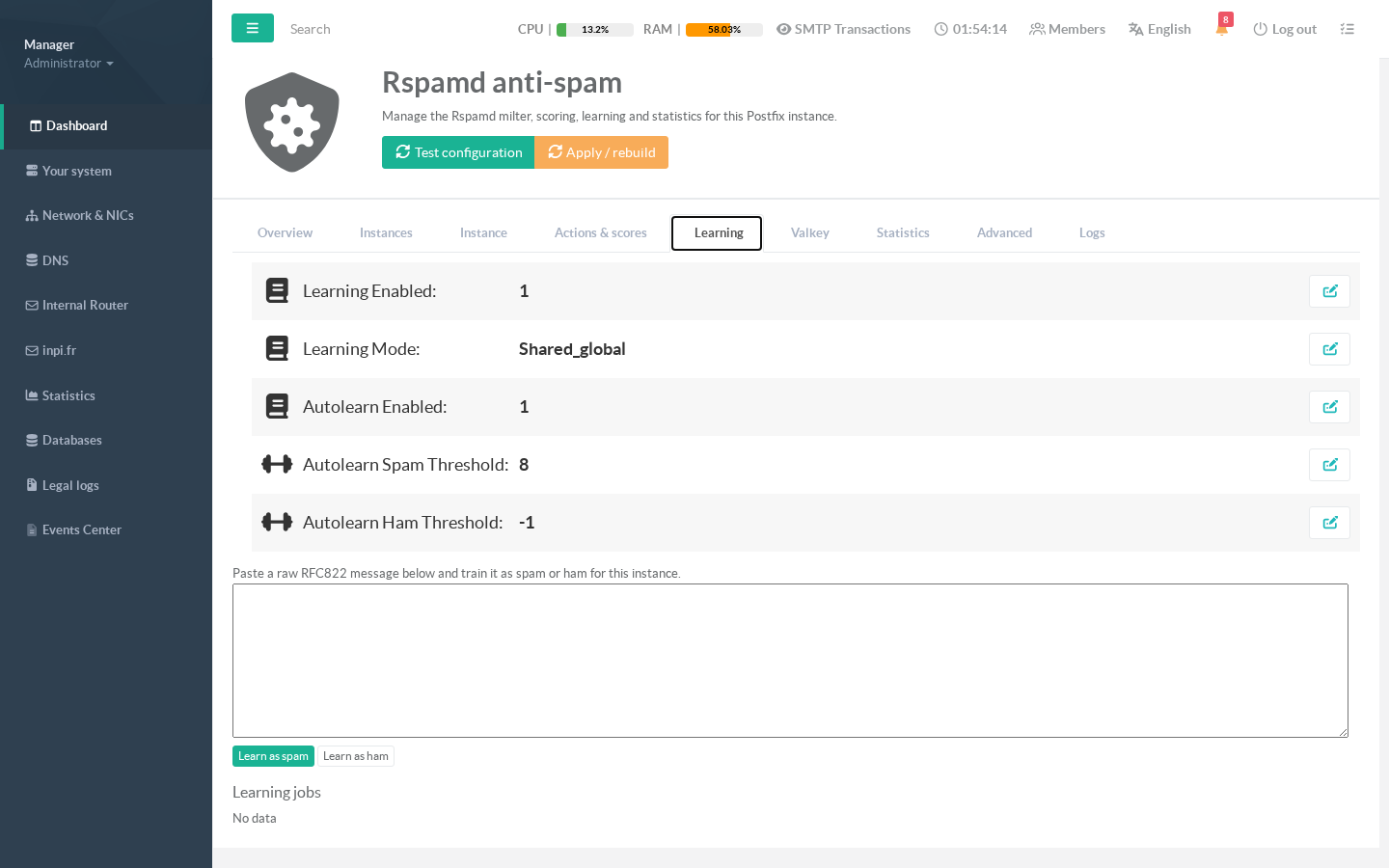Click the Manager user name

49,44
